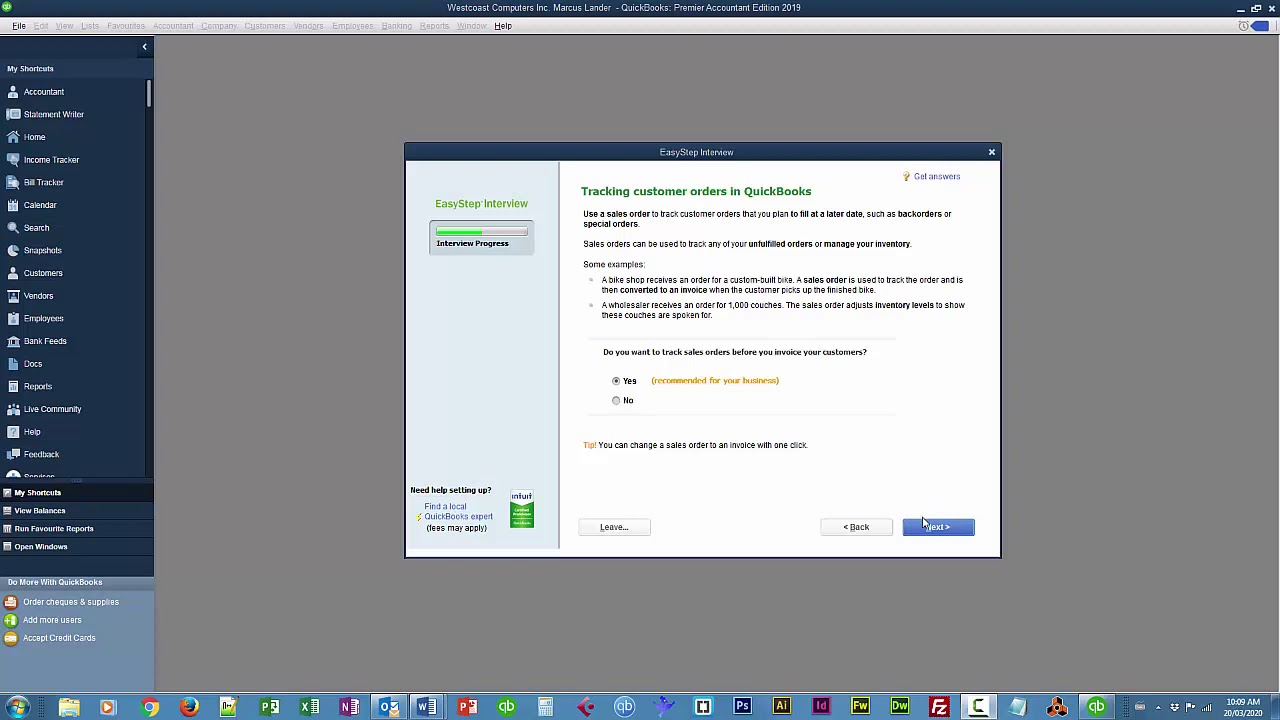The image size is (1280, 720).
Task: Open the Search shortcut icon
Action: click(x=12, y=228)
